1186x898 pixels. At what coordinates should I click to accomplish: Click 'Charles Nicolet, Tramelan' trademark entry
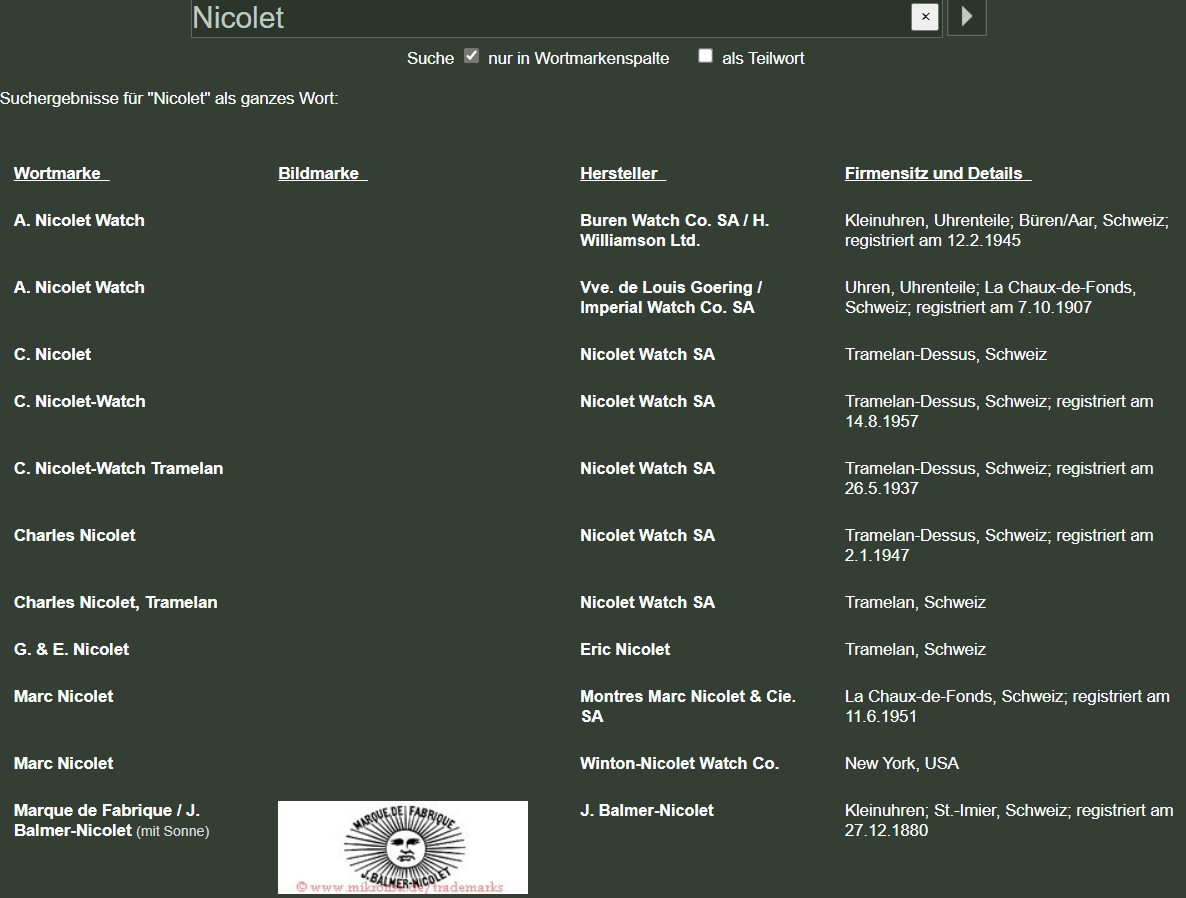(x=116, y=602)
